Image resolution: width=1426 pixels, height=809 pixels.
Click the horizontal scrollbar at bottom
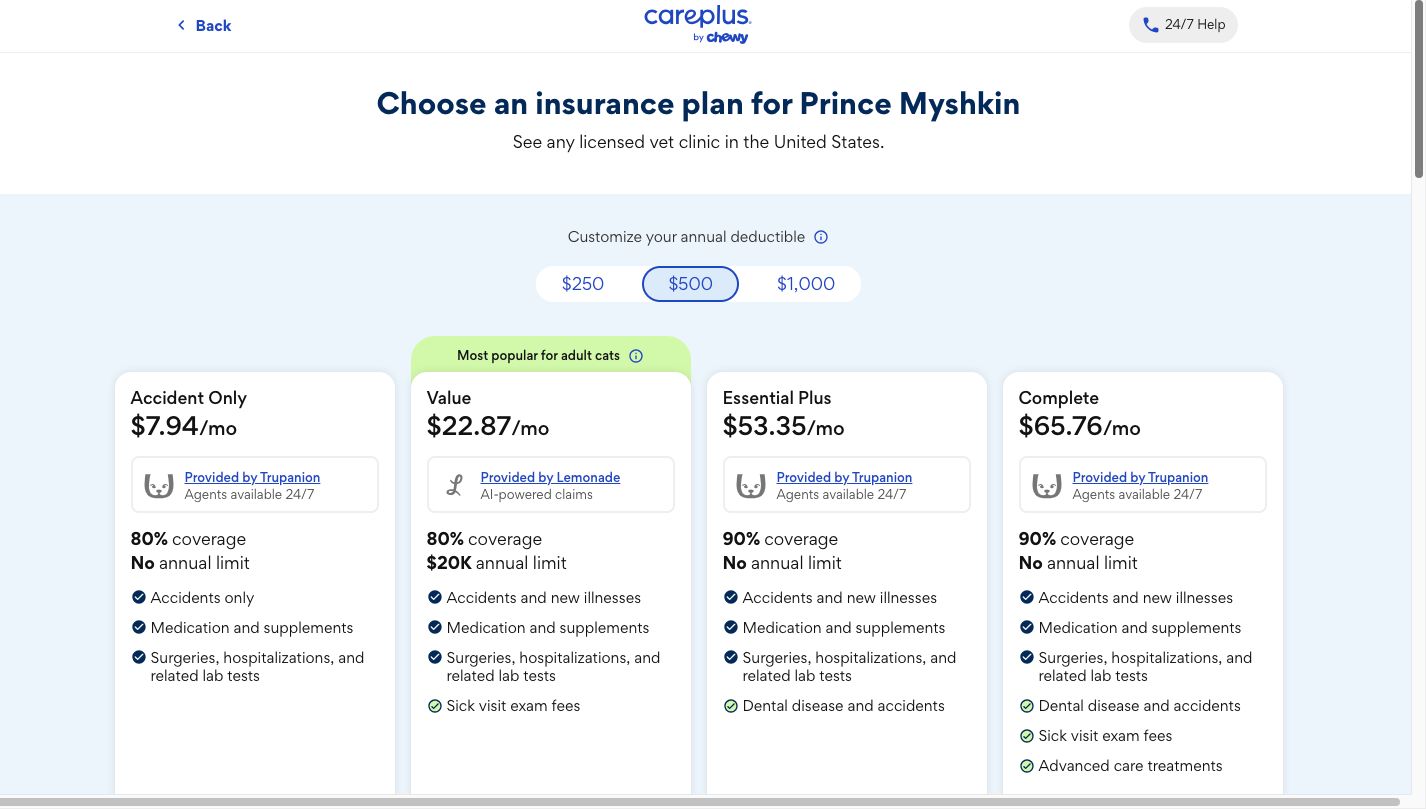coord(700,802)
